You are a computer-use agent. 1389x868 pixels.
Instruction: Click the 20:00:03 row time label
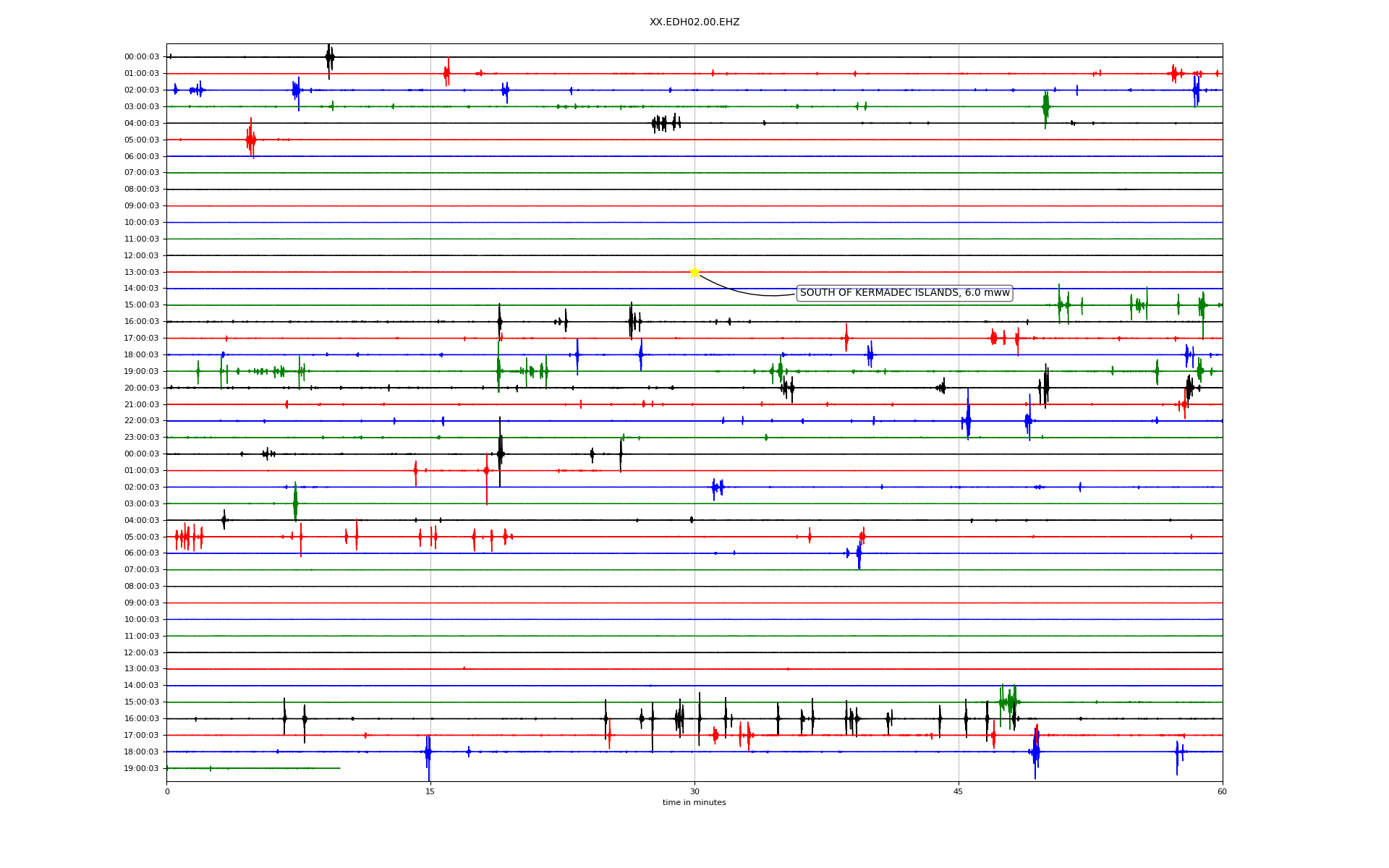click(x=141, y=388)
